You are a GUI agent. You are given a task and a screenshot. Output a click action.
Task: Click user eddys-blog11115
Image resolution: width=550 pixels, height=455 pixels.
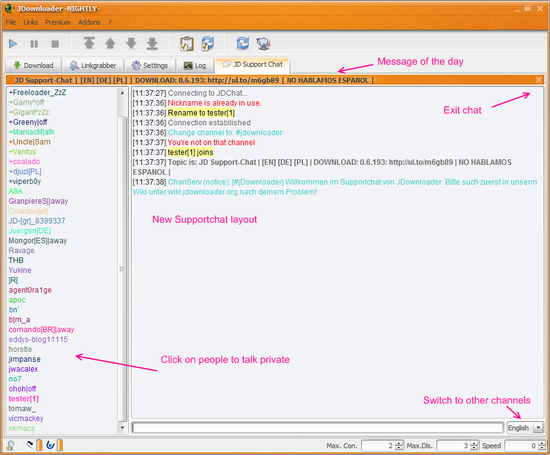[x=38, y=339]
